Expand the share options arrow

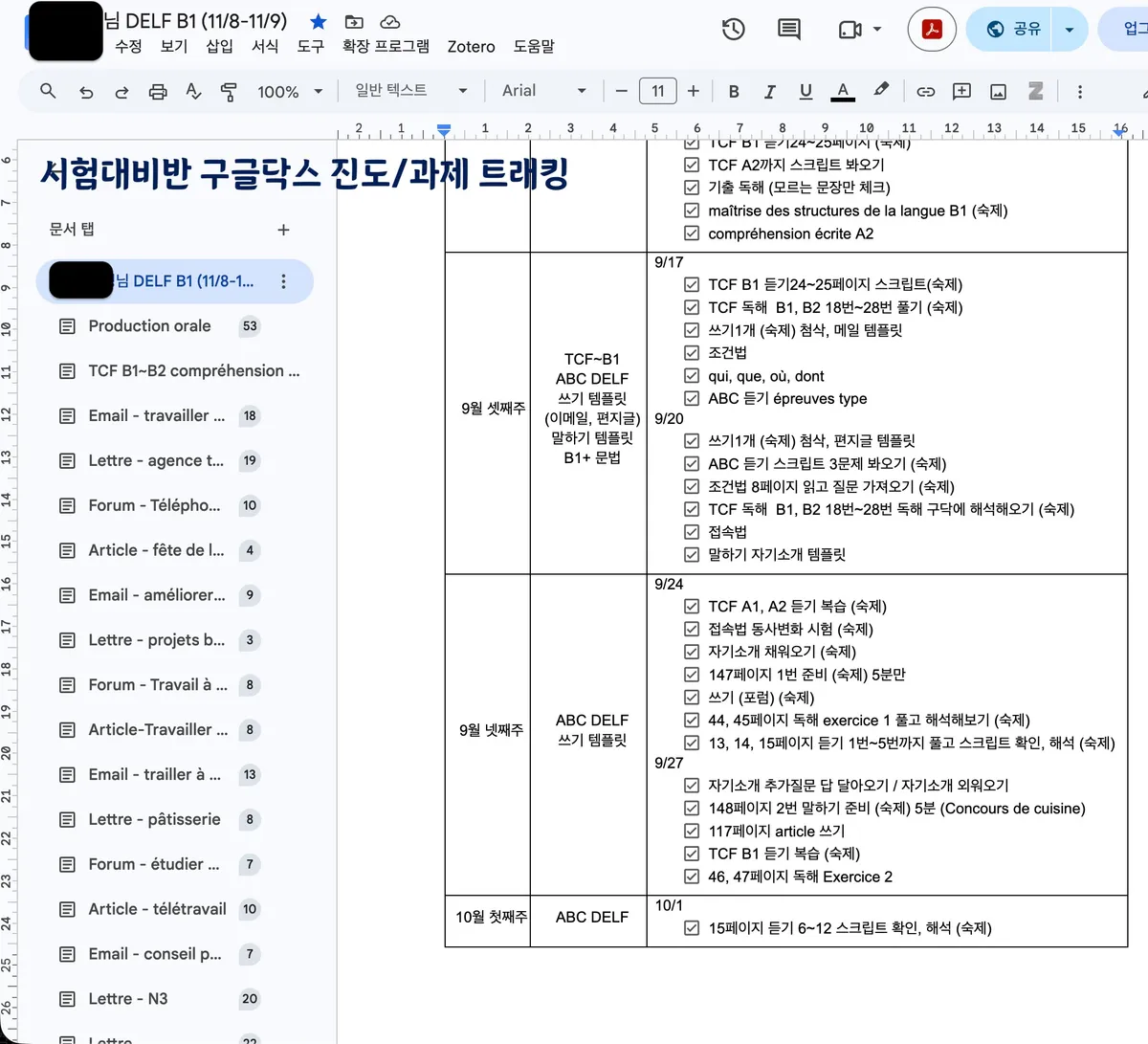pyautogui.click(x=1070, y=30)
